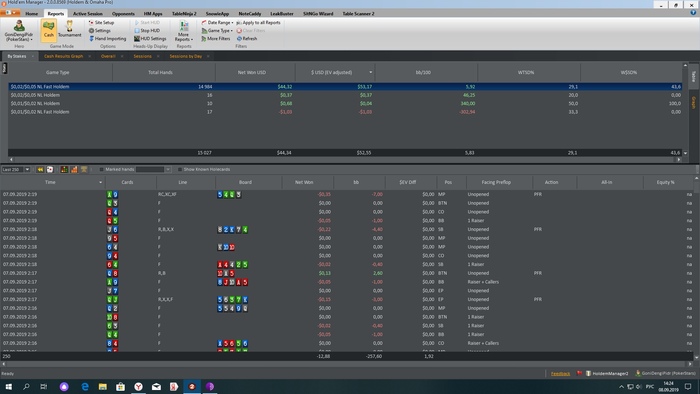Image resolution: width=700 pixels, height=394 pixels.
Task: Toggle Show Known Holecards checkbox
Action: click(180, 170)
